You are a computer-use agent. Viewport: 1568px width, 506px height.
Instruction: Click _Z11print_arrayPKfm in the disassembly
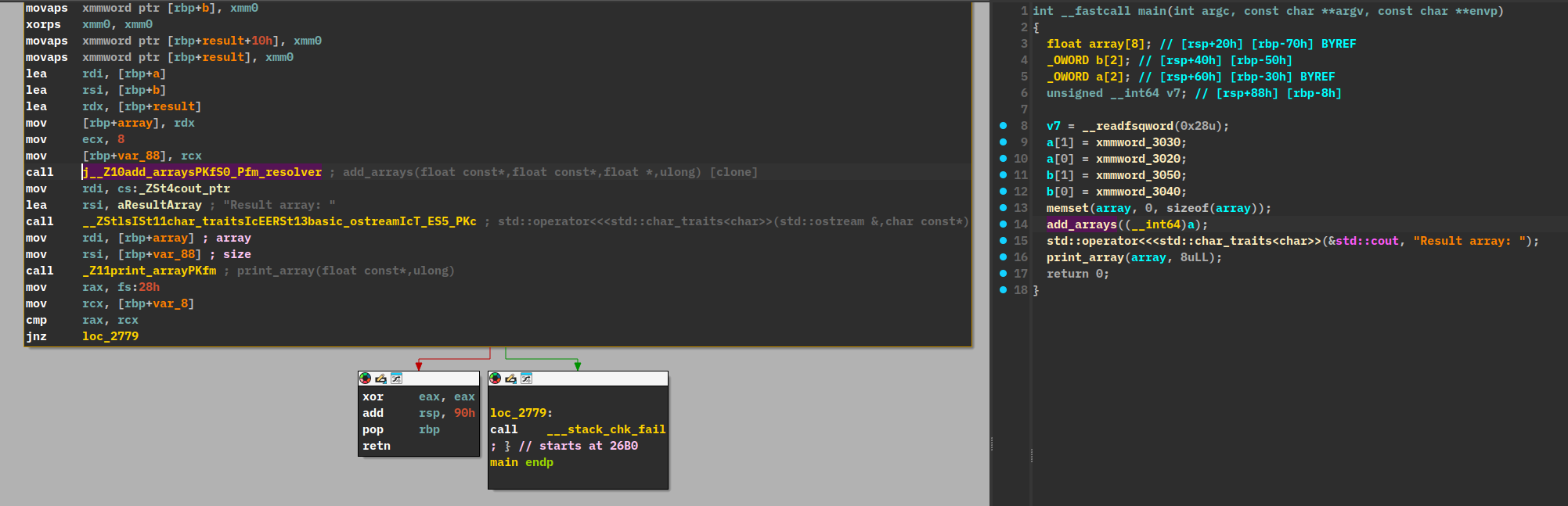[x=149, y=271]
